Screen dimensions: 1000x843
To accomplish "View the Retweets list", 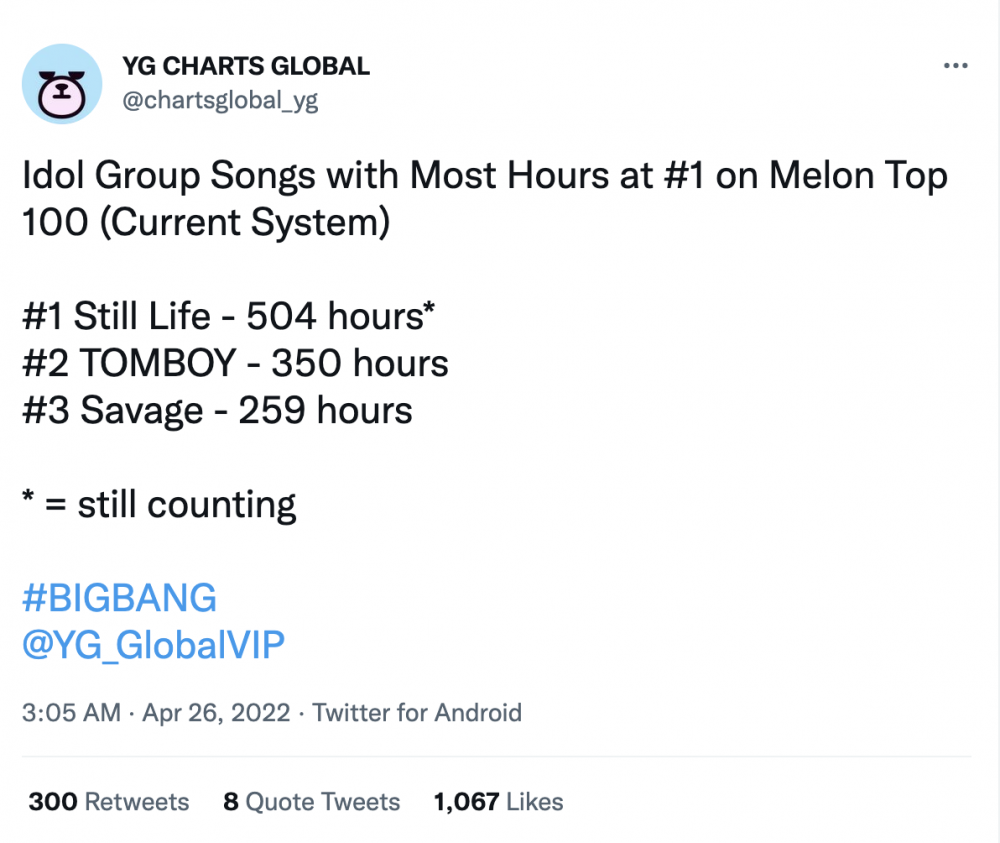I will click(x=108, y=802).
